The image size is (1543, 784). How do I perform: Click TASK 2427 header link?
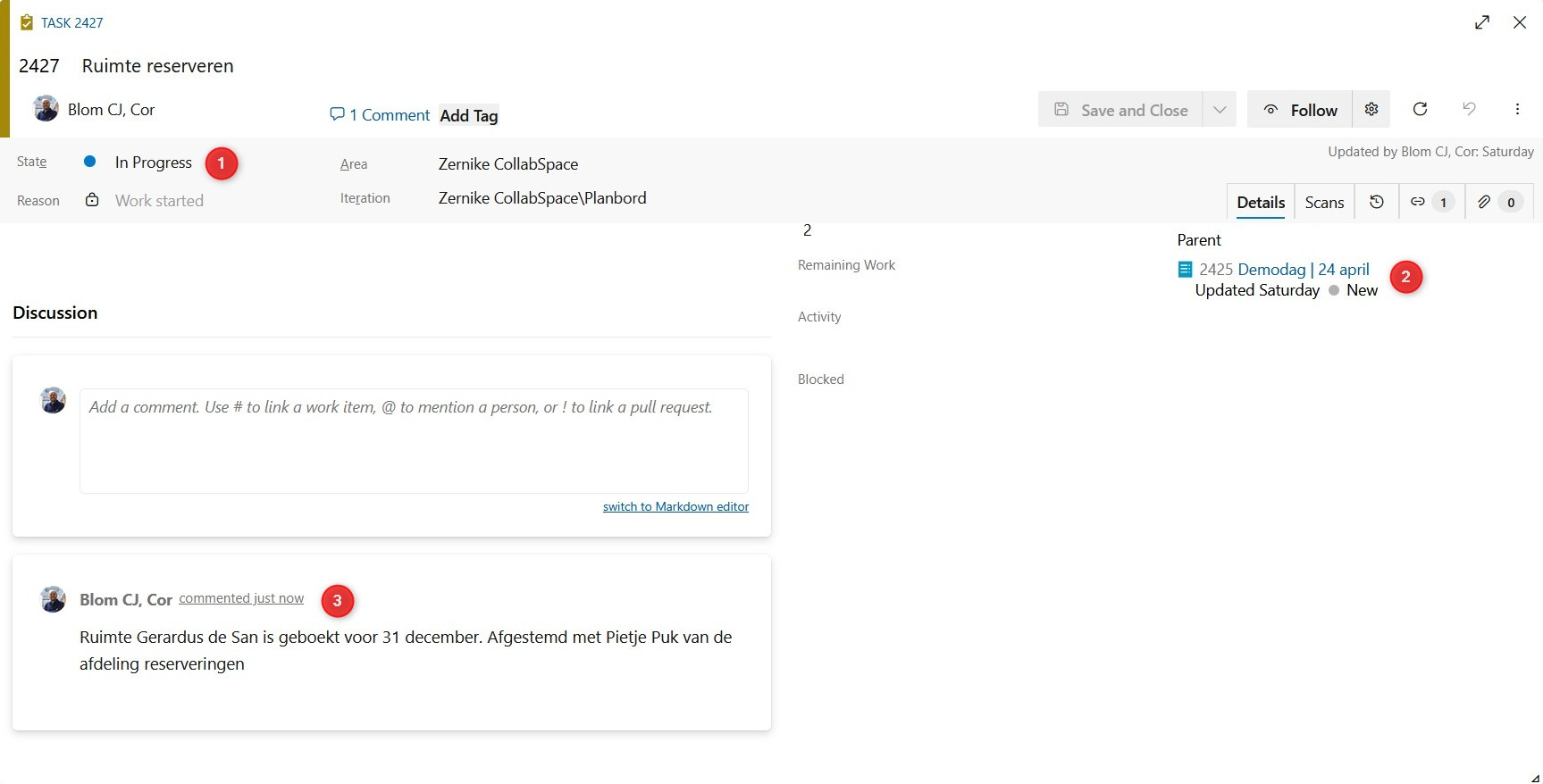coord(71,23)
